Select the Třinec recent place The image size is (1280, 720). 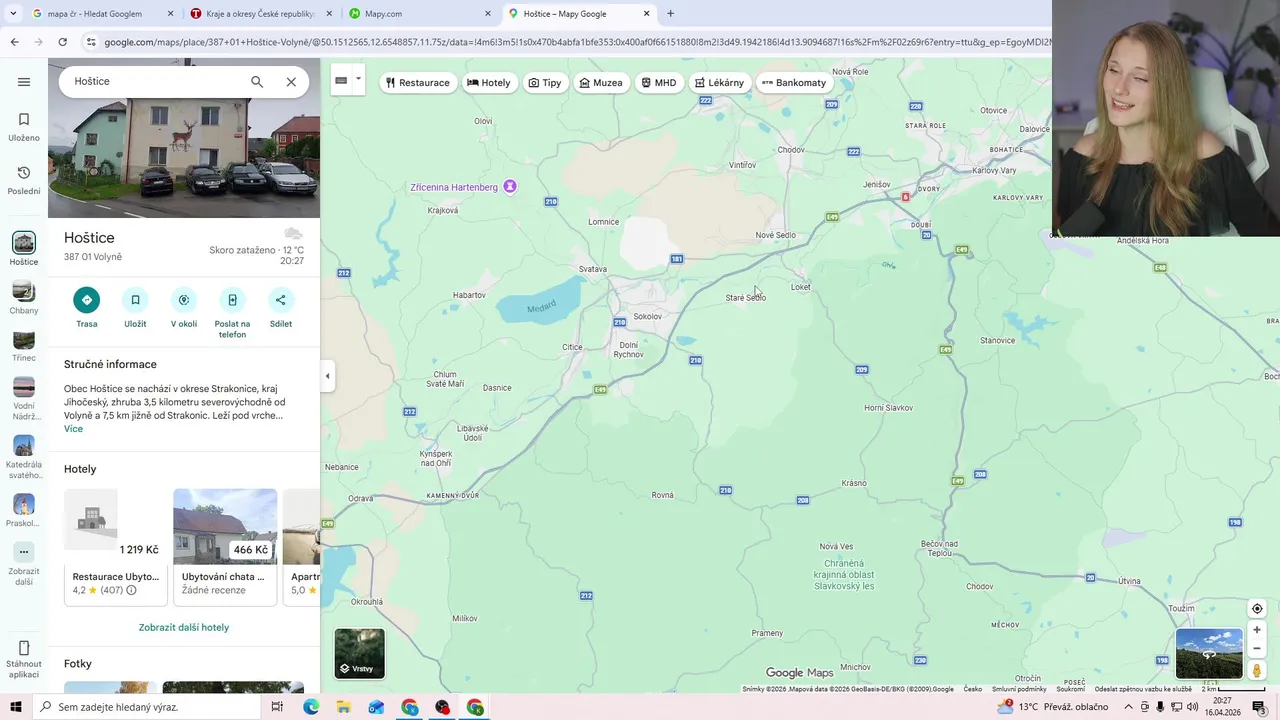click(24, 346)
